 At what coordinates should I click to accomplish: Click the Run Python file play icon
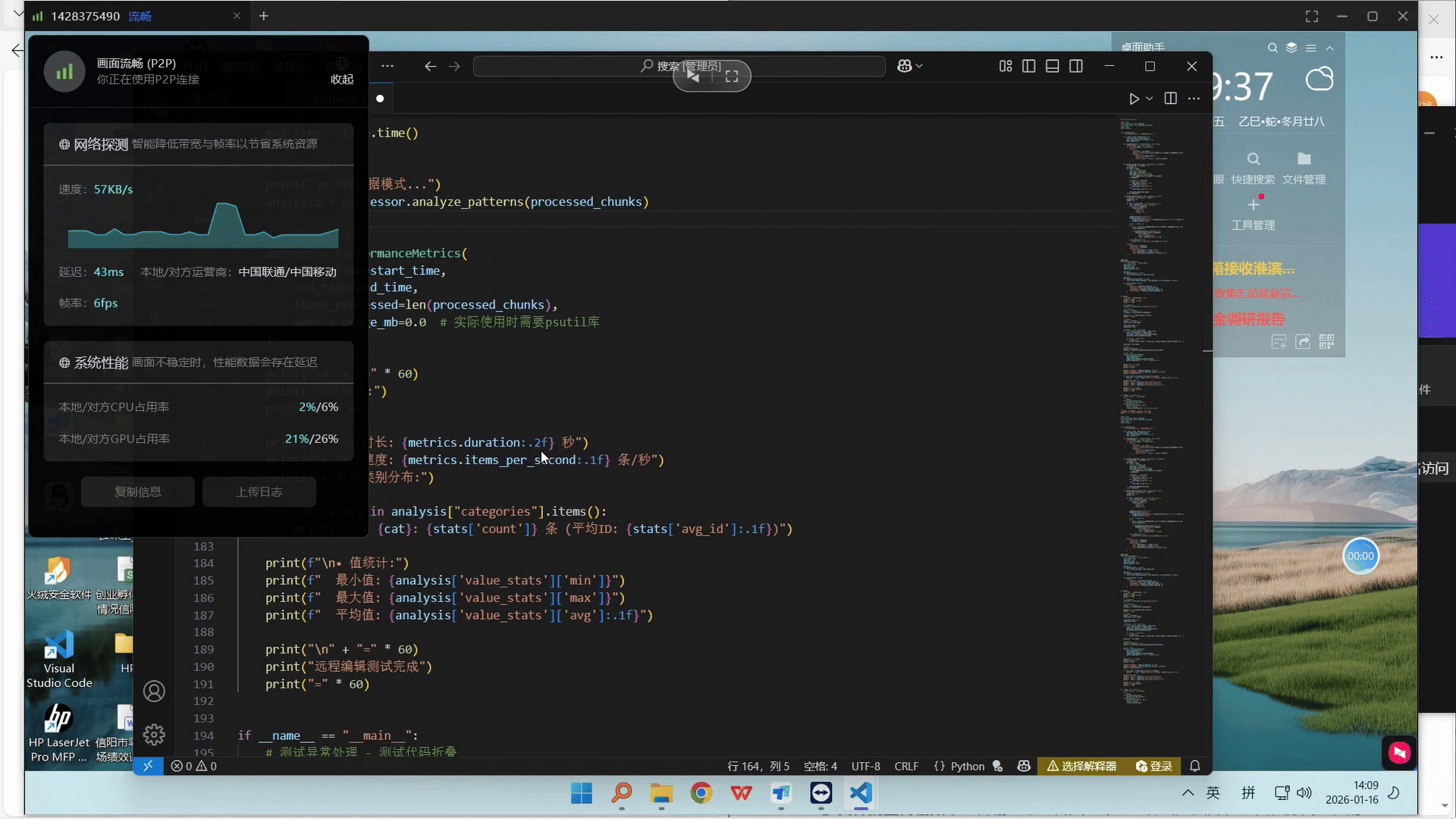(1134, 99)
